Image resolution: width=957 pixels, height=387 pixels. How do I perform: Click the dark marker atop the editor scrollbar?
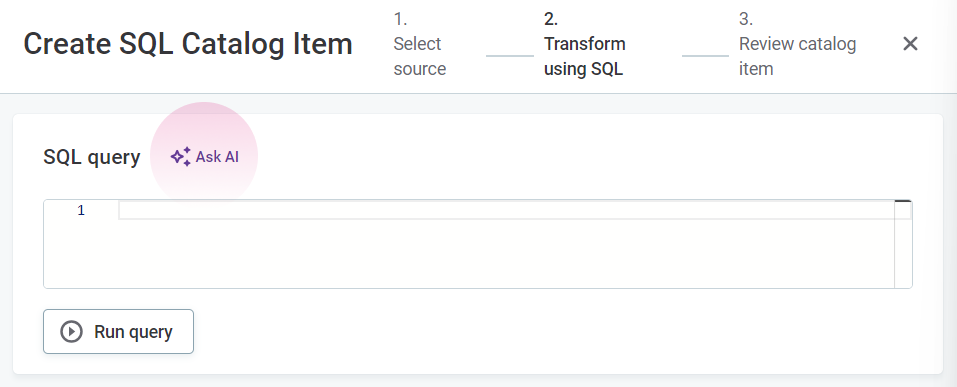click(903, 201)
